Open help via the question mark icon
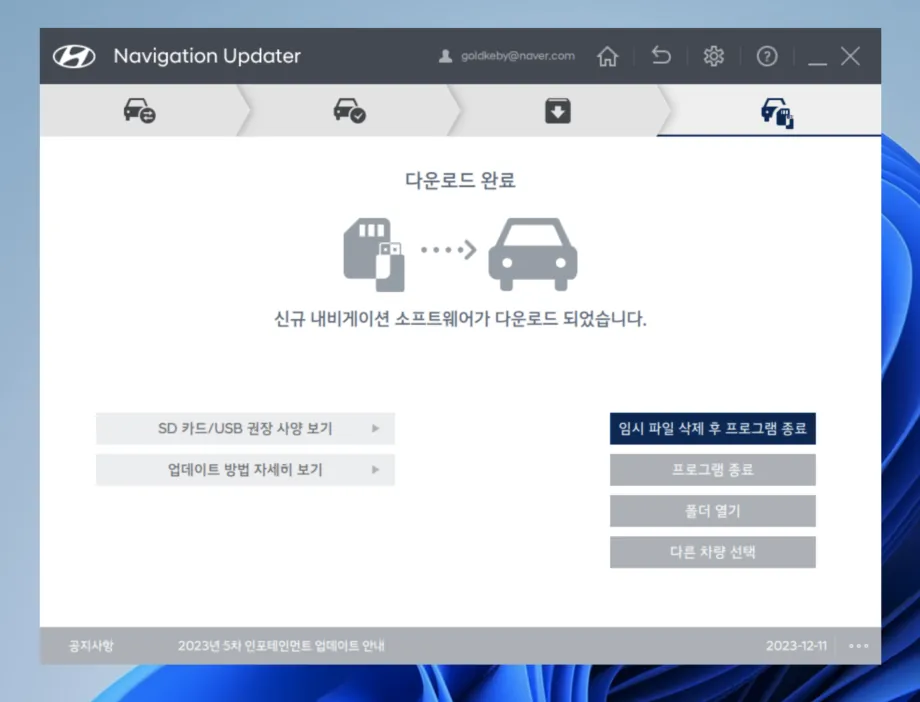 pyautogui.click(x=766, y=56)
